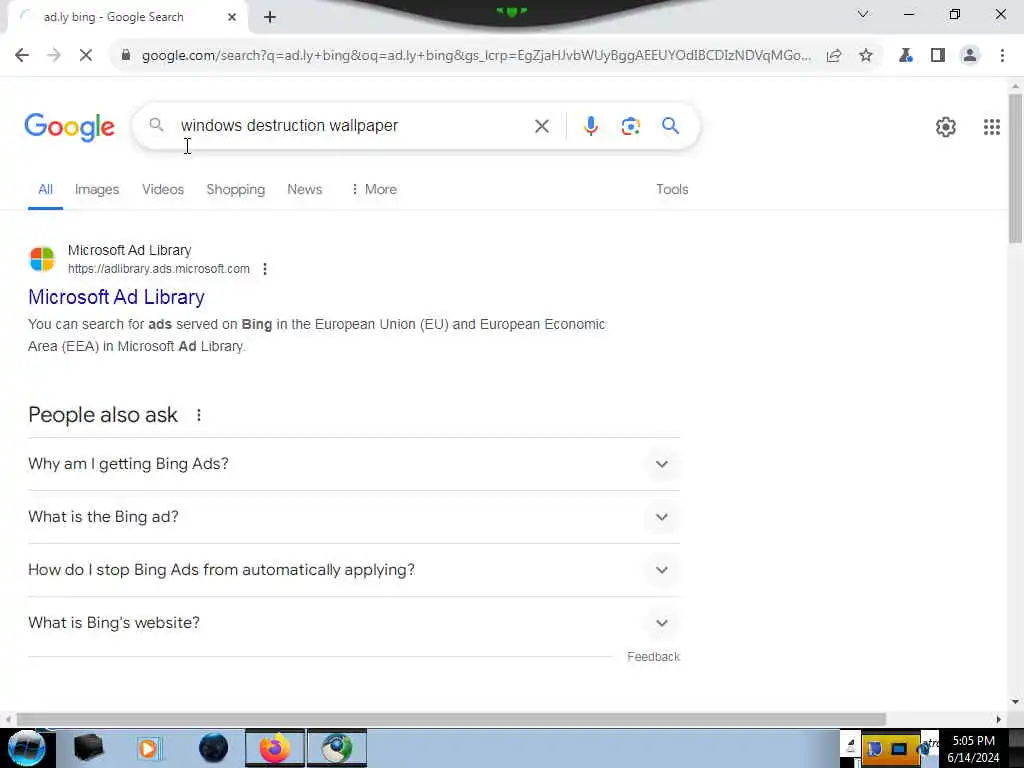The image size is (1024, 768).
Task: Click the Google logo
Action: click(x=69, y=127)
